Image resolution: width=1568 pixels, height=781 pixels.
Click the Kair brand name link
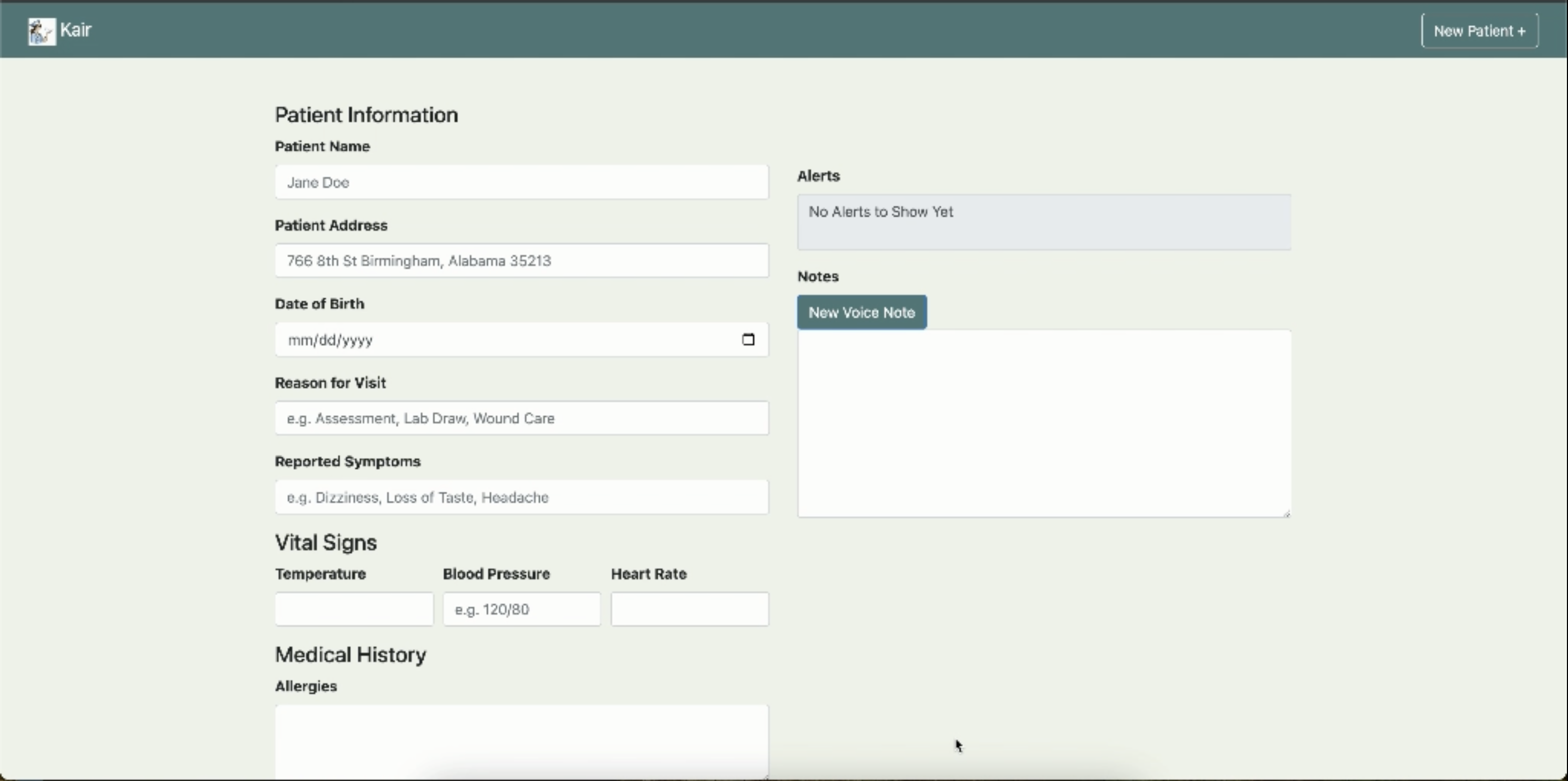(76, 30)
